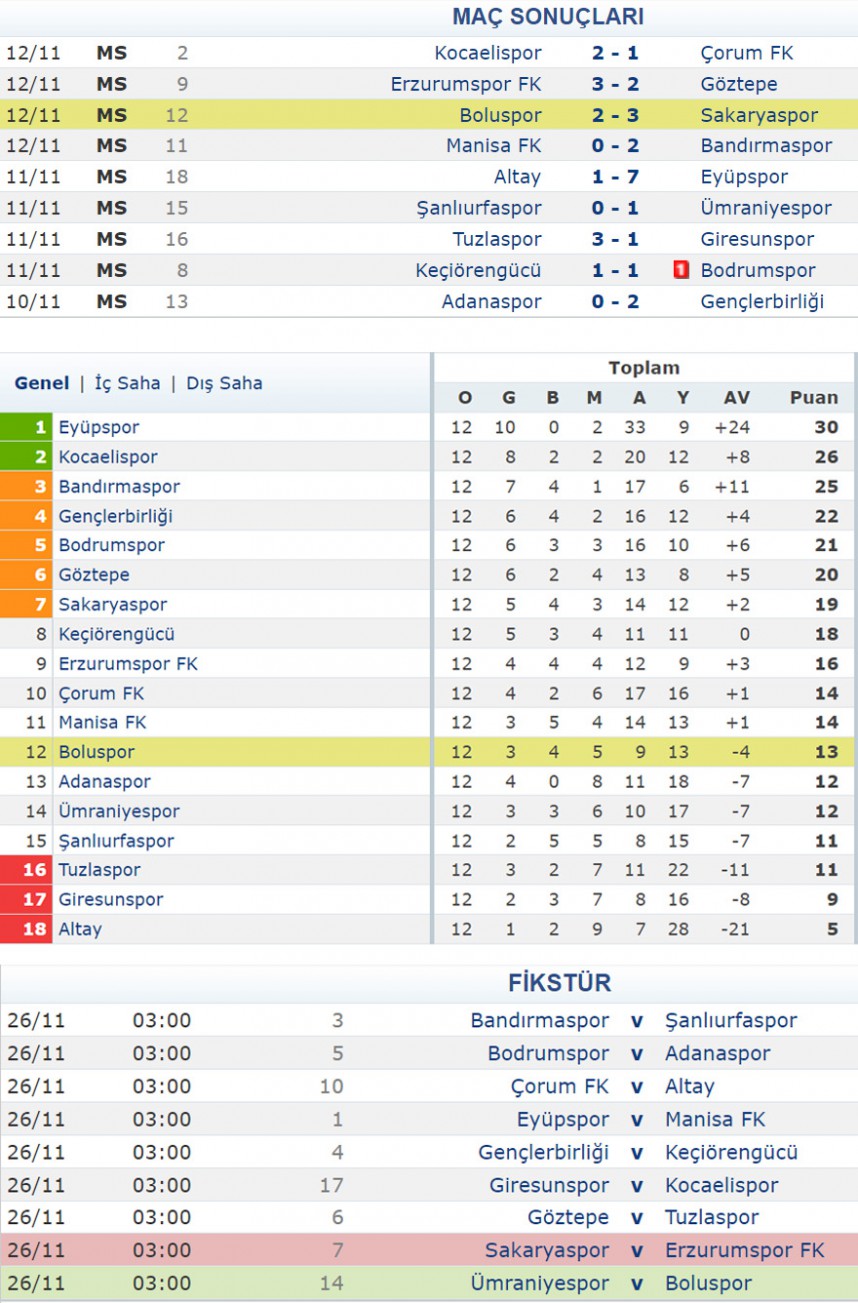Click the Boluspor 2 - 3 Sakaryaspor score
The width and height of the screenshot is (858, 1303).
tap(615, 115)
